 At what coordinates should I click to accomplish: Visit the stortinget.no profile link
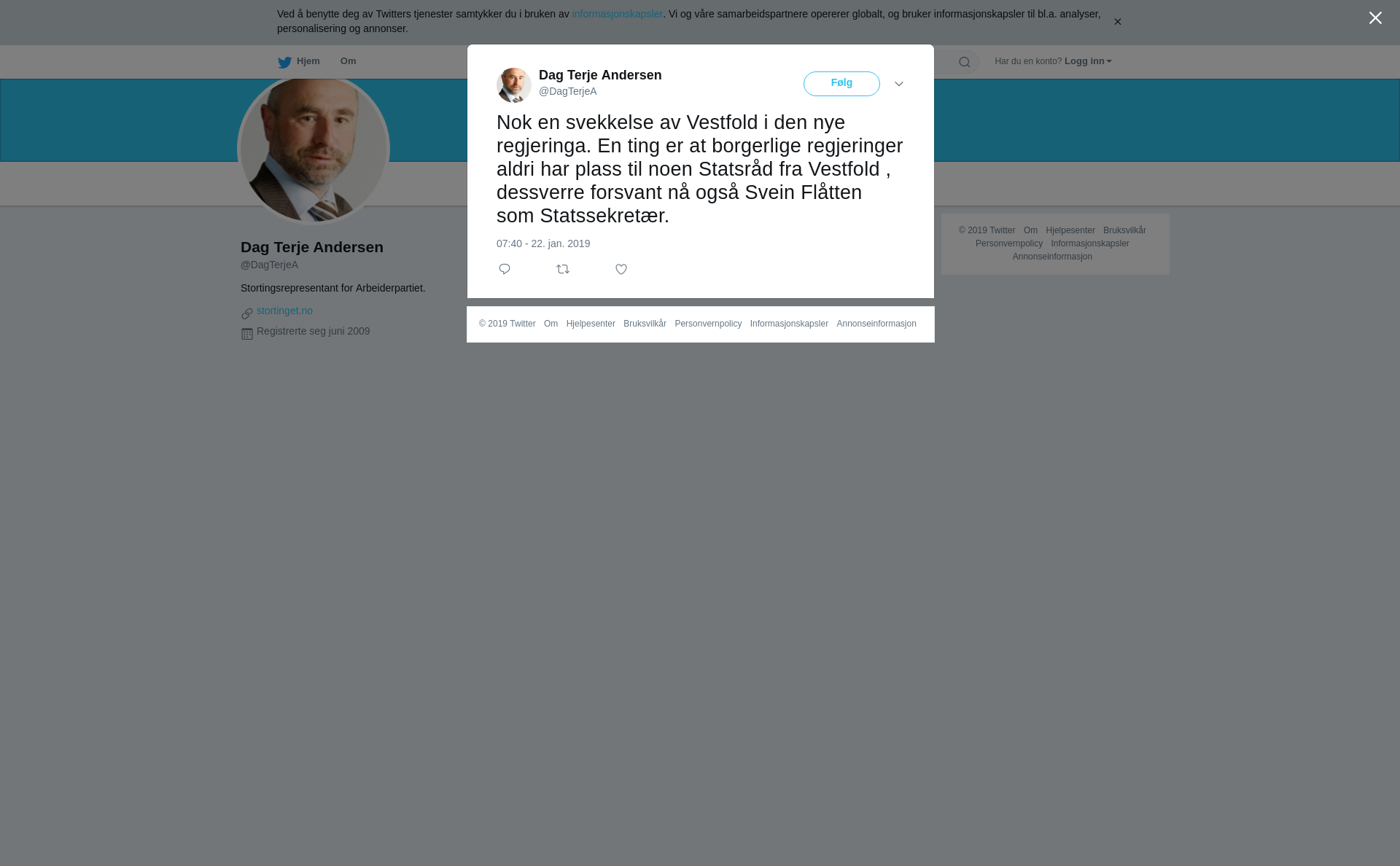point(284,311)
